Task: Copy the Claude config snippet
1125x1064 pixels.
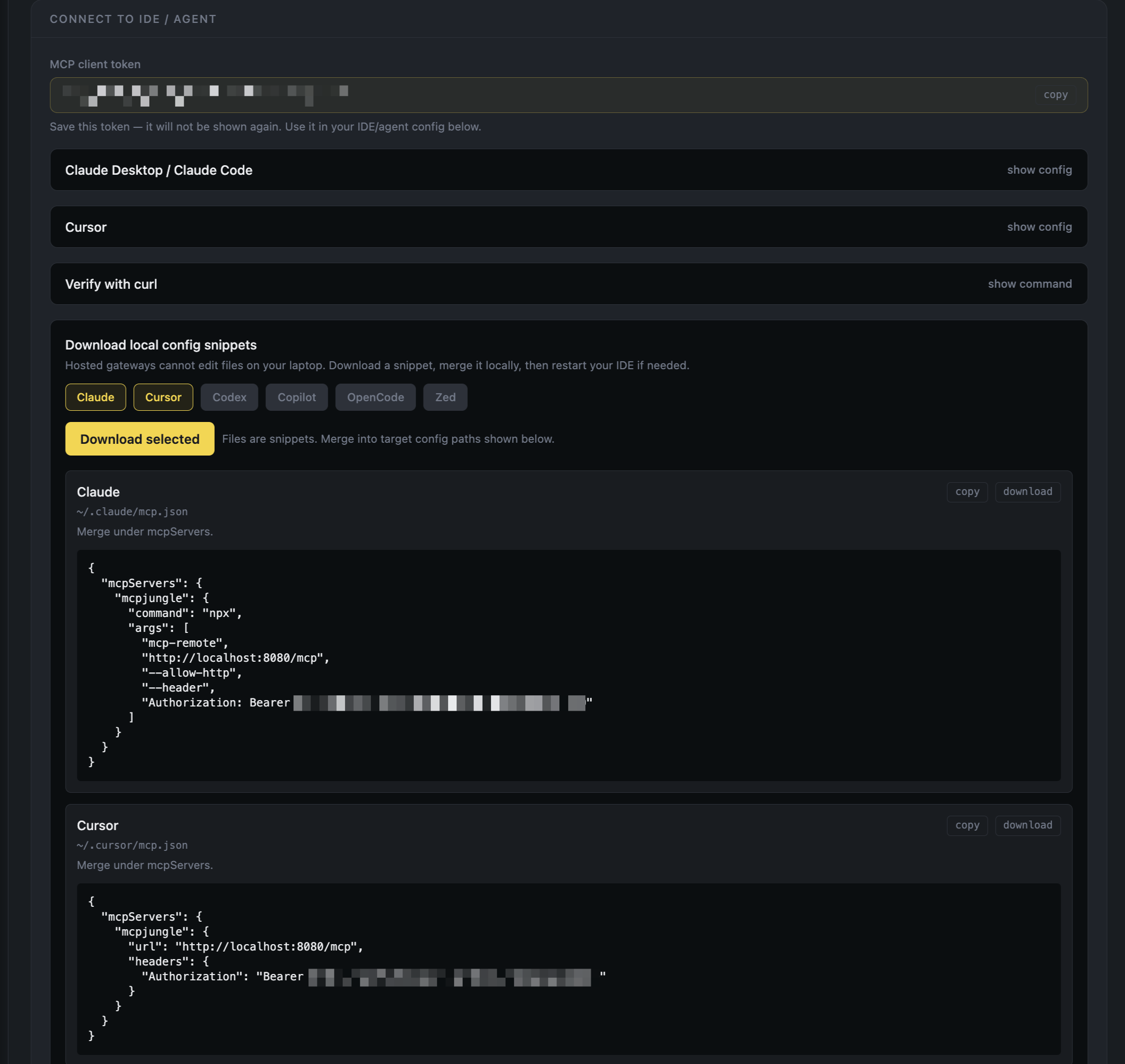Action: click(967, 492)
